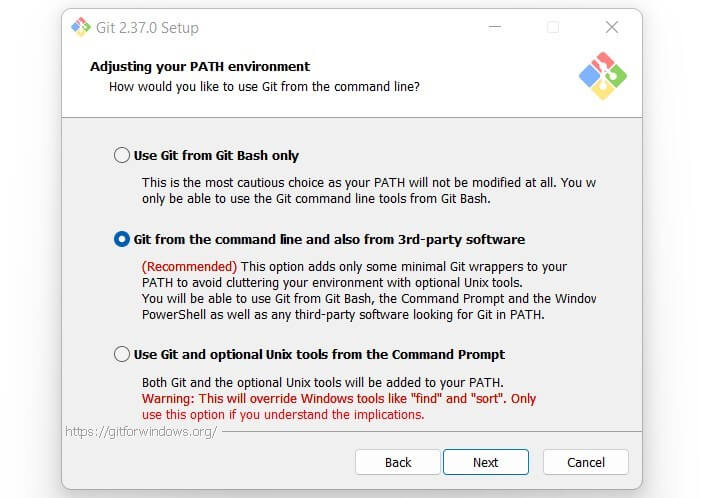Click the red '(Recommended)' text

click(189, 267)
